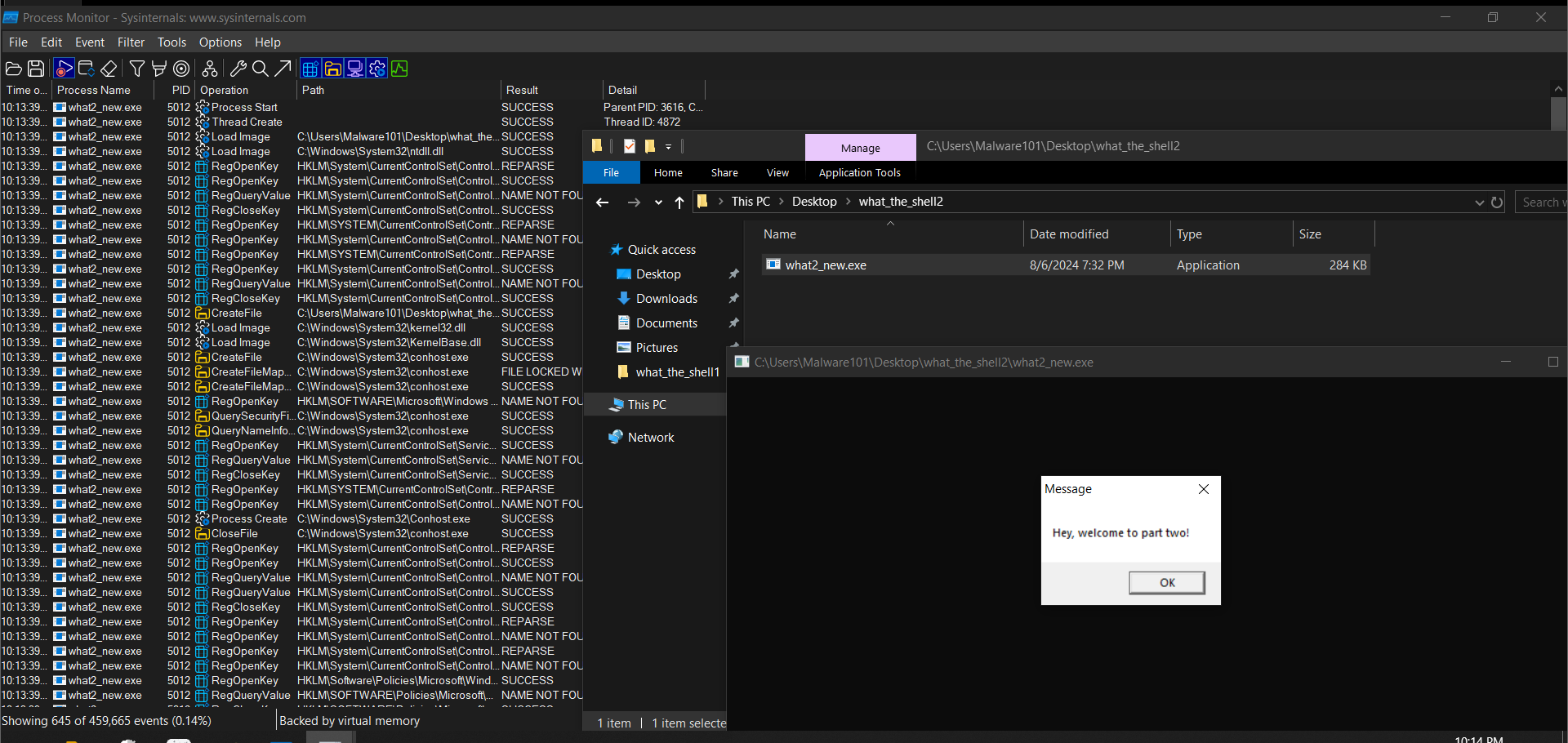1568x743 pixels.
Task: Open the Options menu
Action: pyautogui.click(x=220, y=42)
